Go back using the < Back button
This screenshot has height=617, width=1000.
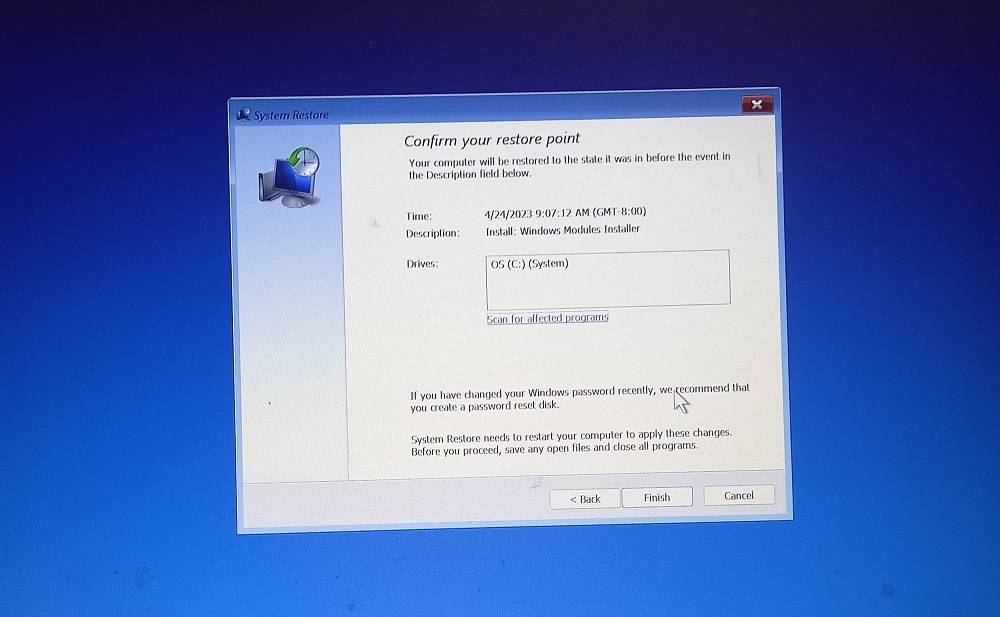584,498
